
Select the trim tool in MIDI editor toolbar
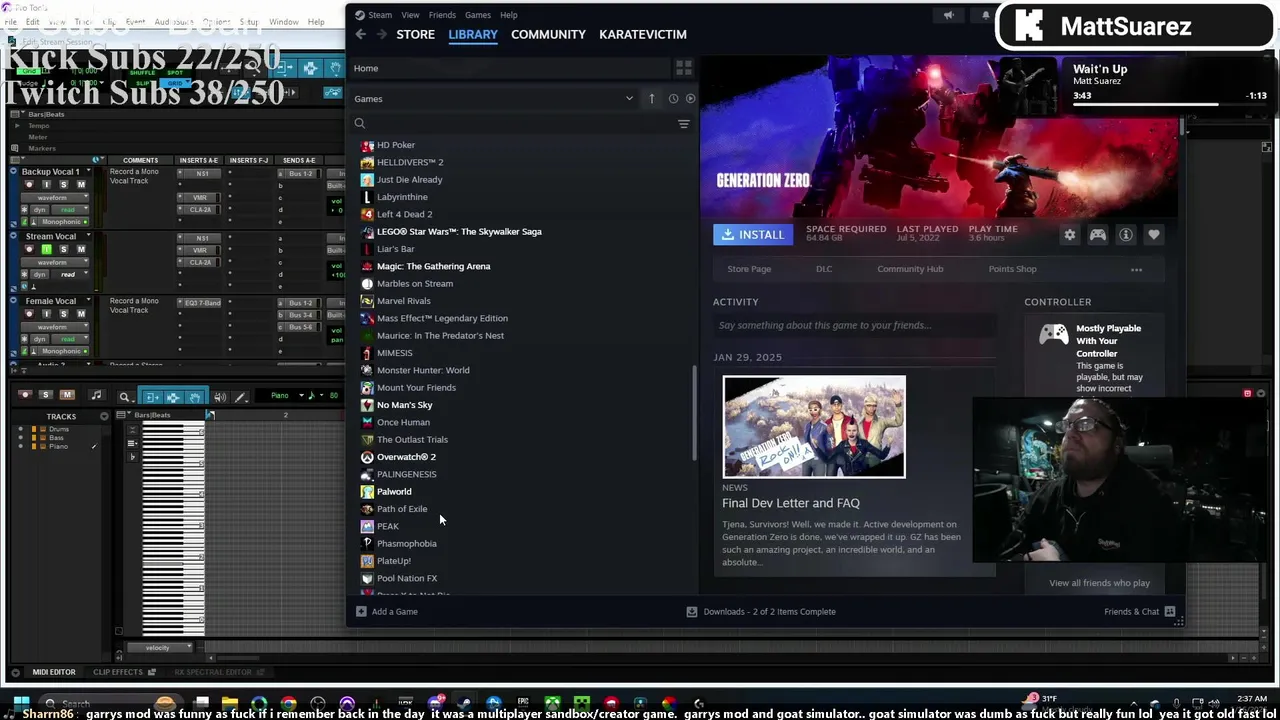(x=152, y=397)
